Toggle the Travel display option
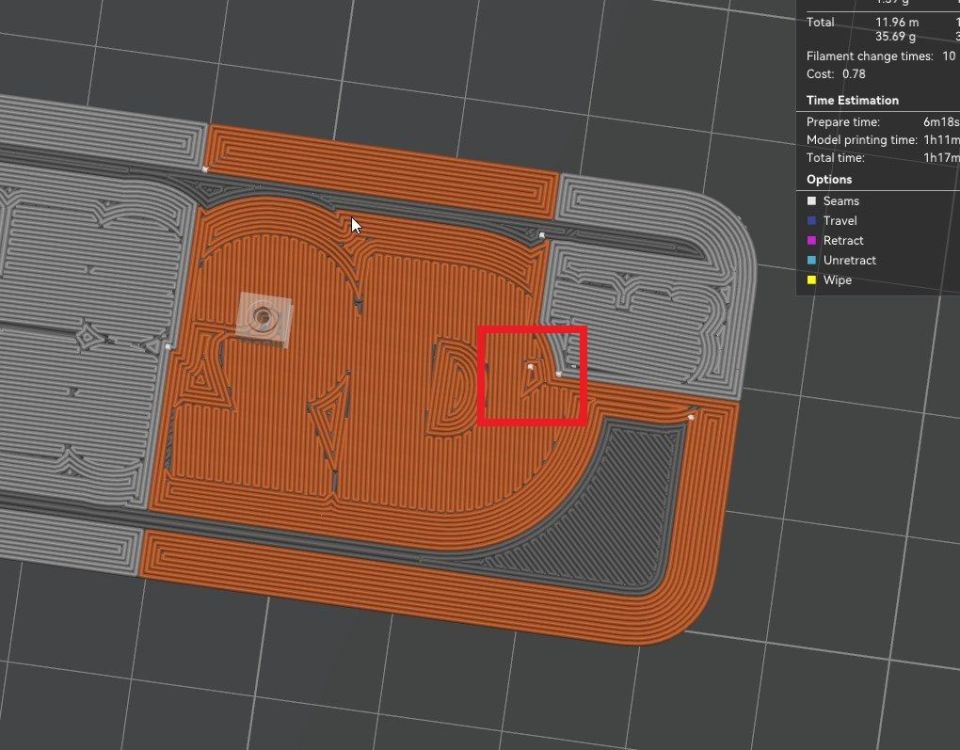The width and height of the screenshot is (960, 750). [x=812, y=221]
